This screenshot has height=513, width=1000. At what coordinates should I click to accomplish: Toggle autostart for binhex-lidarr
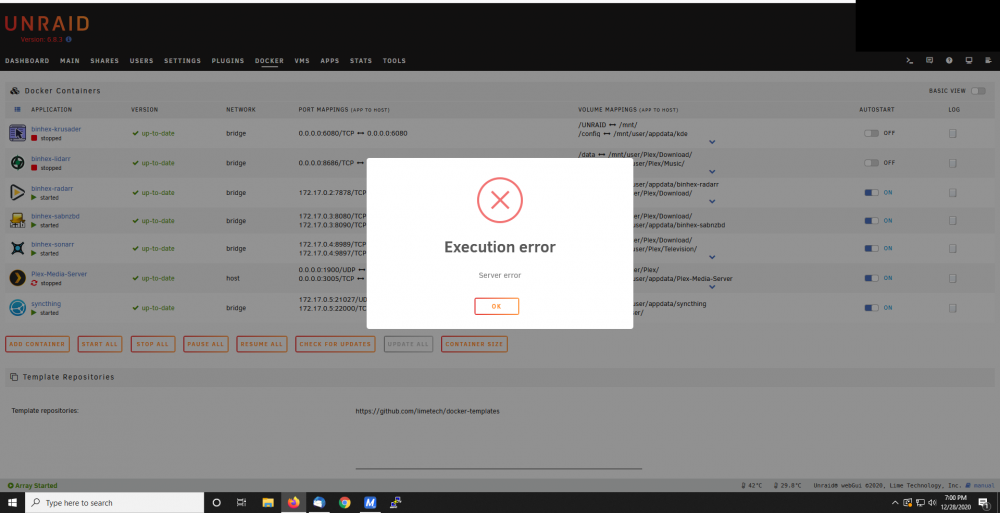tap(871, 163)
